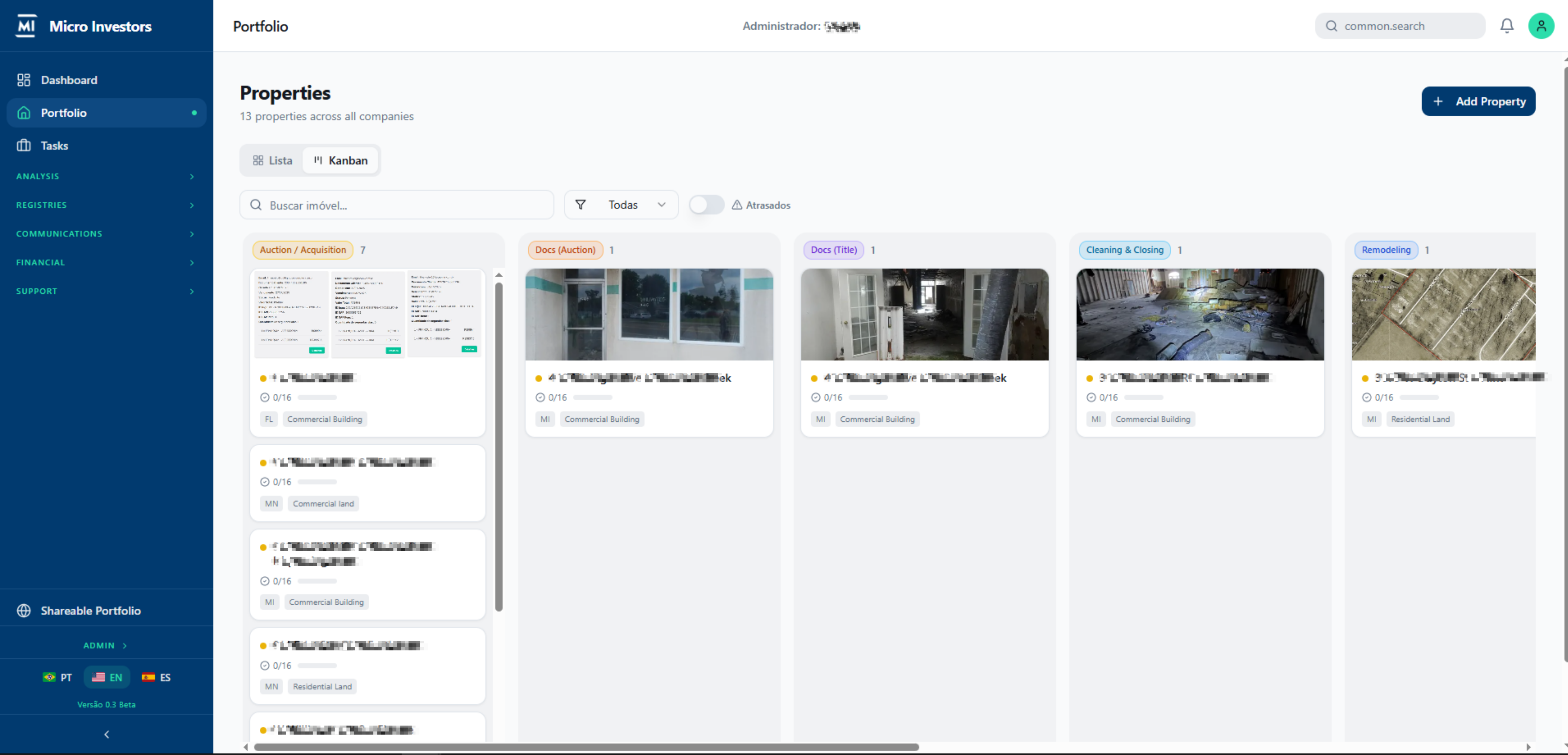
Task: Click the left arrow of horizontal scrollbar
Action: (x=245, y=746)
